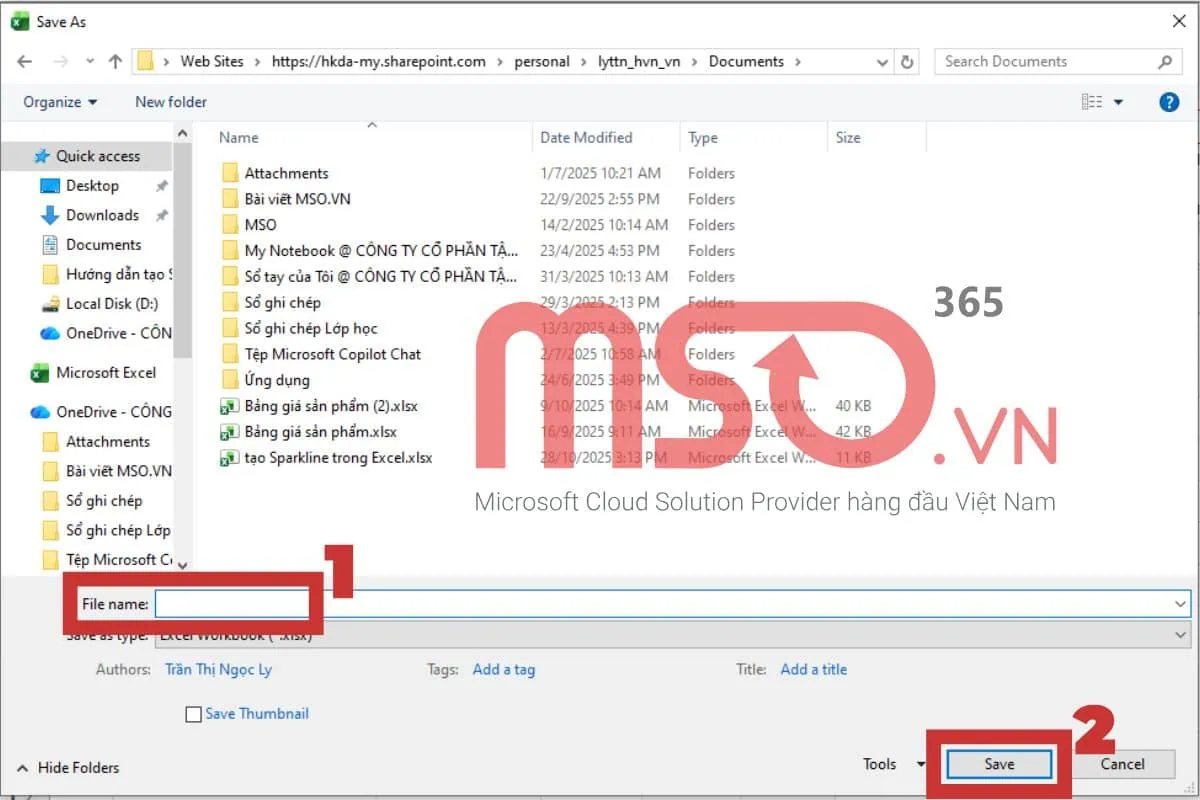Viewport: 1200px width, 800px height.
Task: Sort files by Name column header
Action: (239, 138)
